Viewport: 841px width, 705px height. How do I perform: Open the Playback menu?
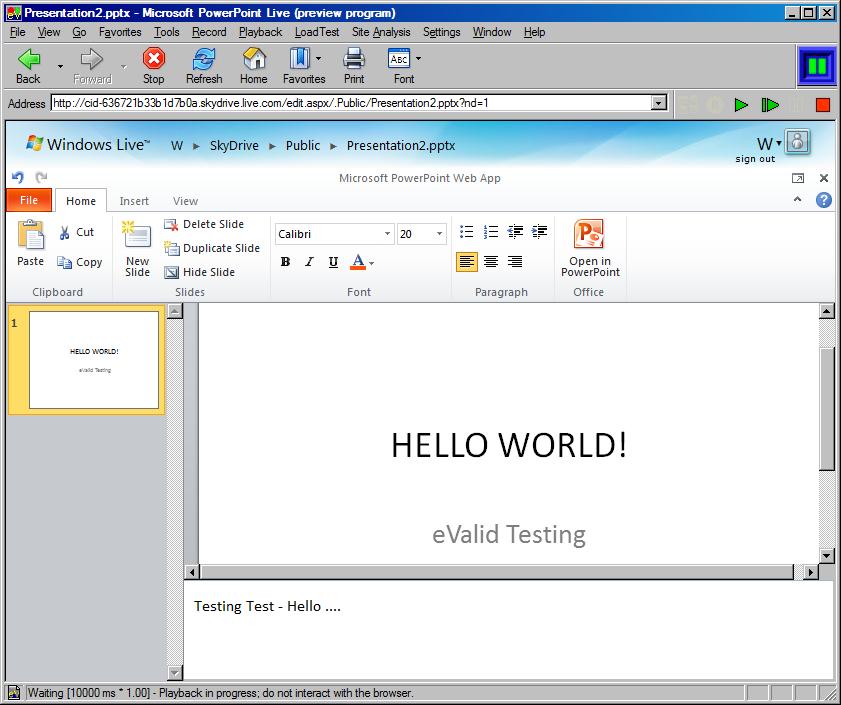[x=260, y=32]
